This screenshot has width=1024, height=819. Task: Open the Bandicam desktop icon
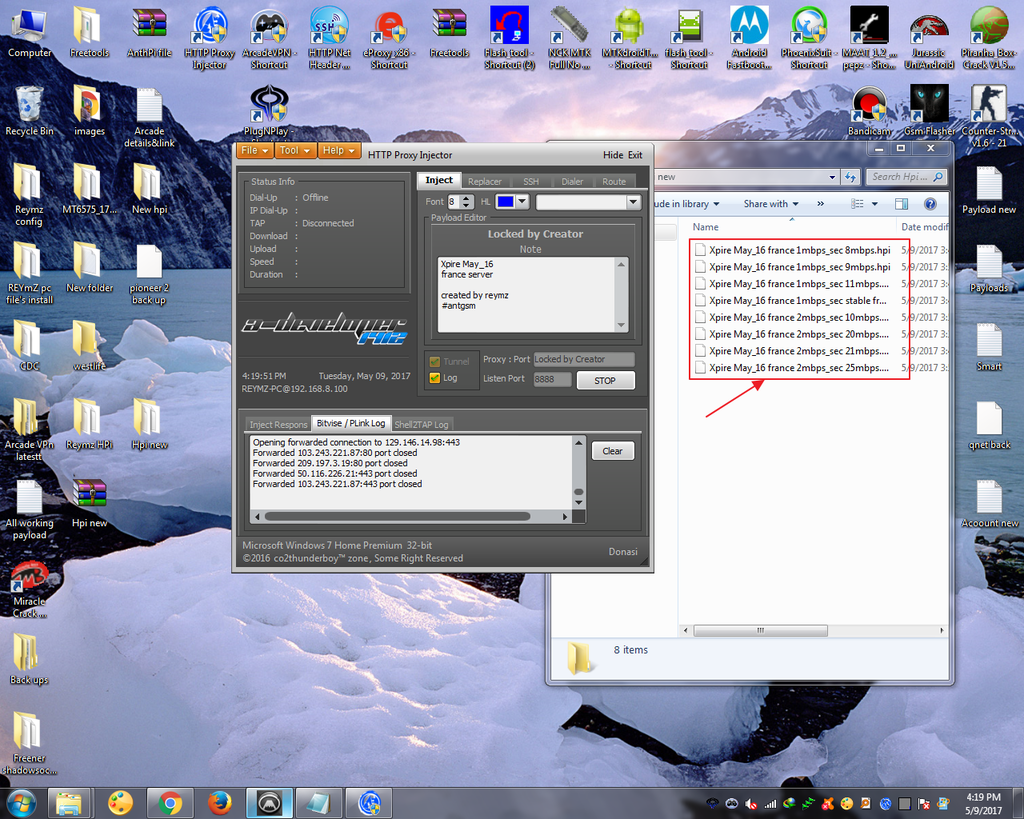pyautogui.click(x=869, y=106)
